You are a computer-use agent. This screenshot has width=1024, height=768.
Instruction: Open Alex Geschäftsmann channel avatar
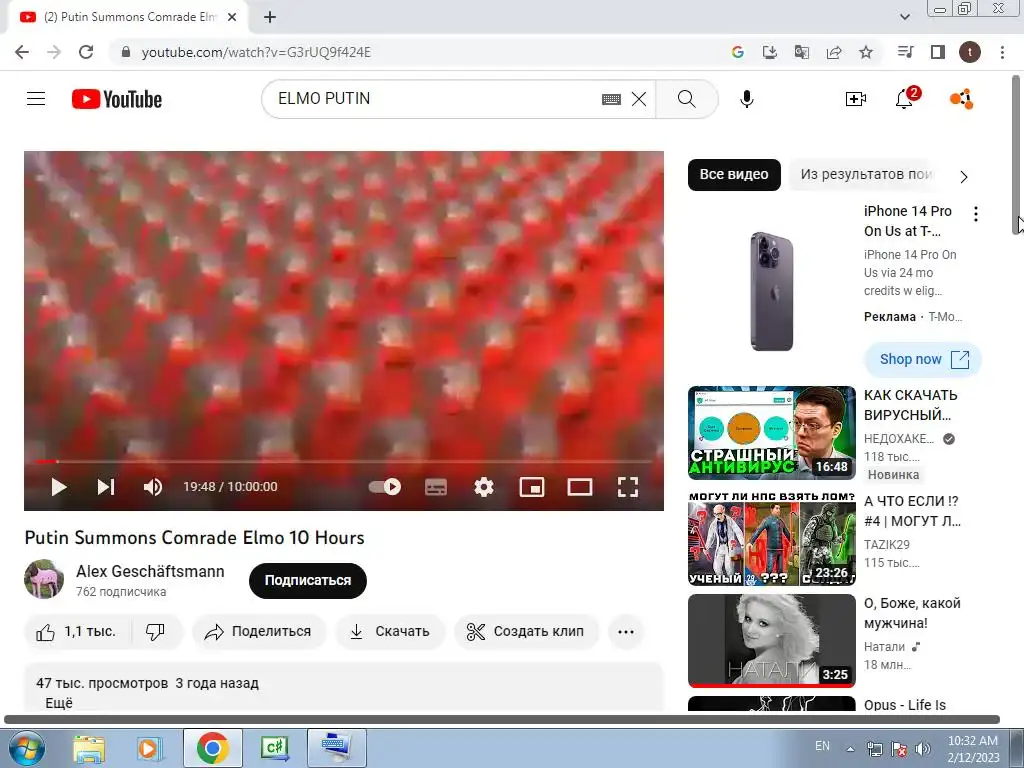(x=44, y=579)
